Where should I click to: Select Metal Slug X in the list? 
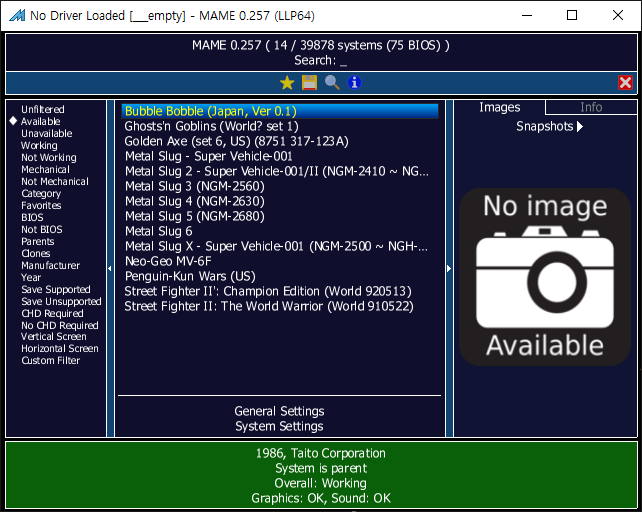[280, 246]
